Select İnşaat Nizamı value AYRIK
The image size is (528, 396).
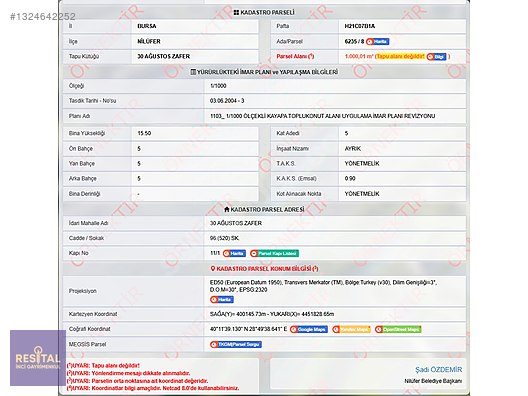click(353, 148)
